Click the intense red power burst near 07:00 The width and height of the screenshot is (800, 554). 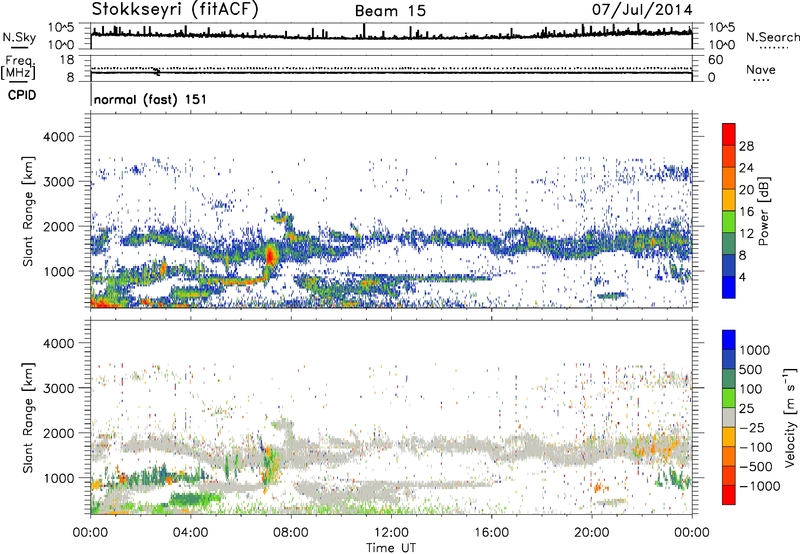pos(270,254)
